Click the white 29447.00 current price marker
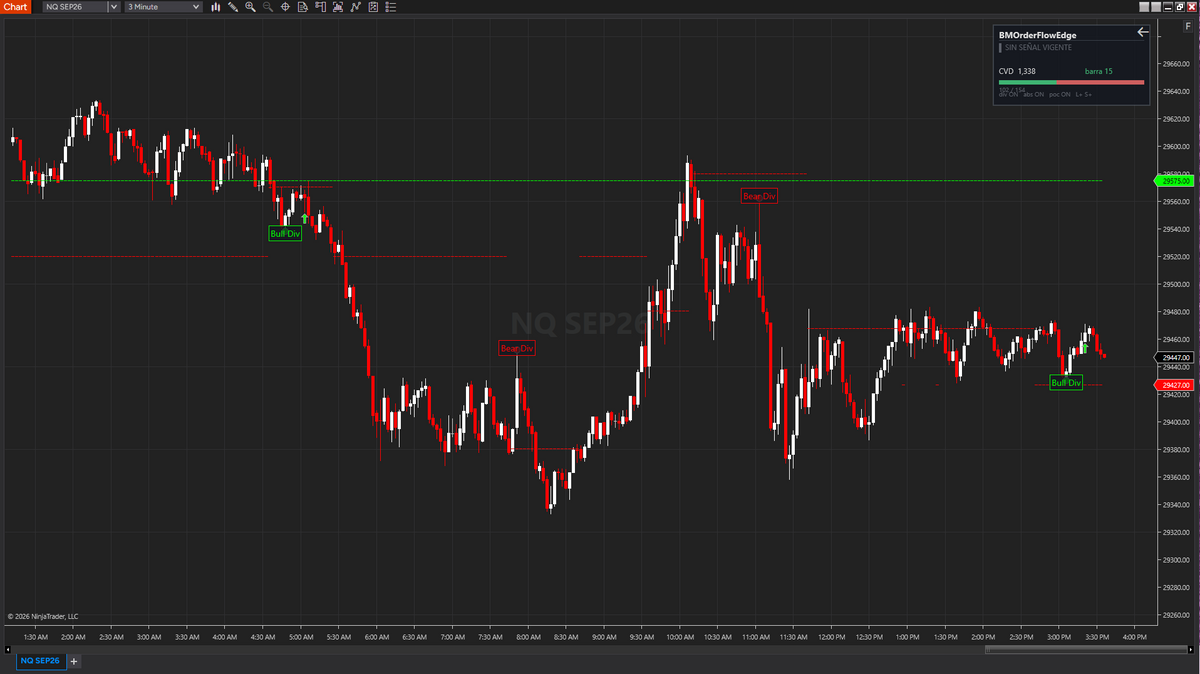Image resolution: width=1200 pixels, height=674 pixels. click(1173, 357)
